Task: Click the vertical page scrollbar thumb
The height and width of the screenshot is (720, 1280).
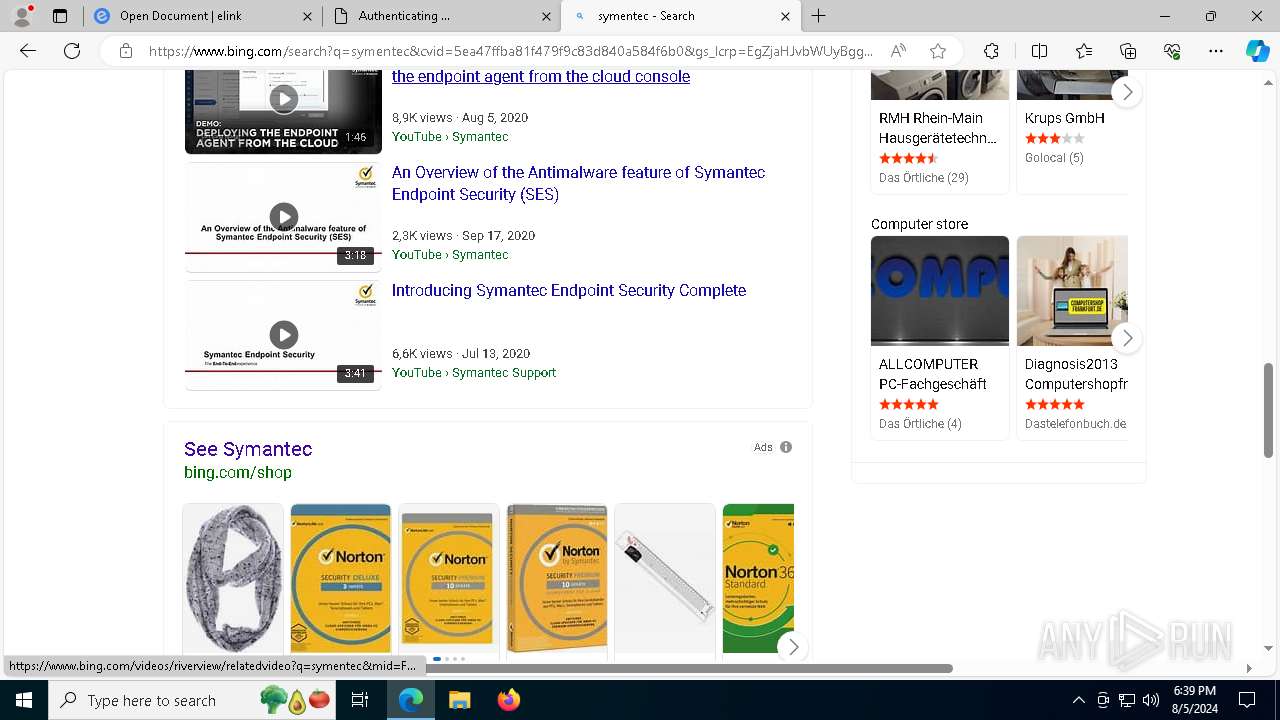Action: [1269, 410]
